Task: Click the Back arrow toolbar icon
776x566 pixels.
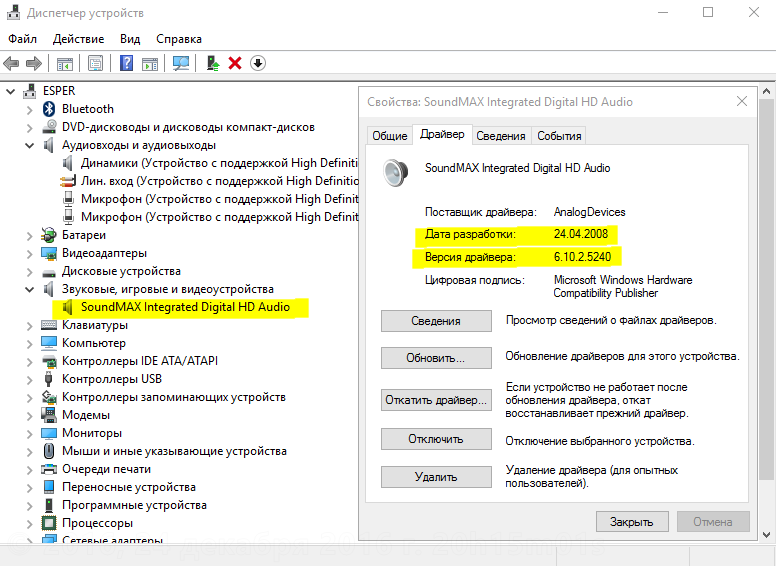Action: [x=11, y=63]
